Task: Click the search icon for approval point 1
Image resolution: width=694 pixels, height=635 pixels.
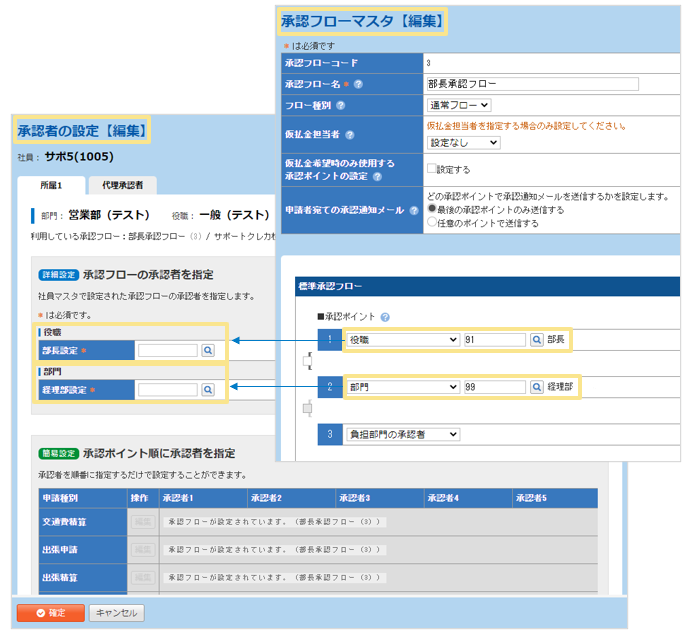Action: (x=537, y=340)
